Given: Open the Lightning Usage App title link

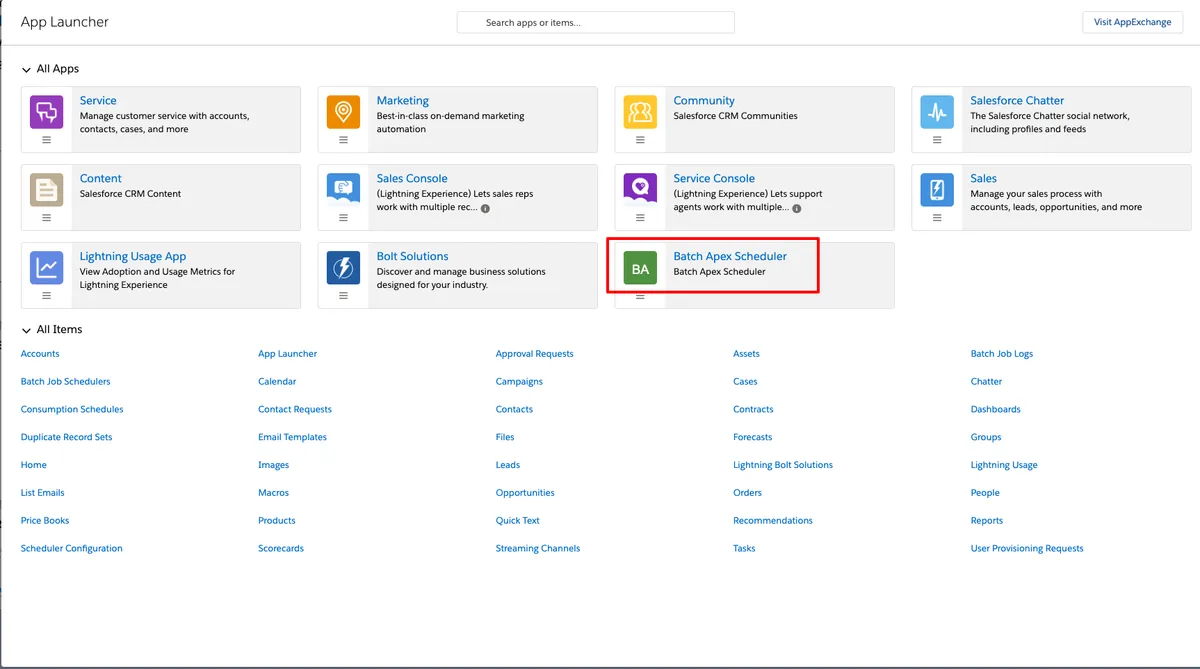Looking at the screenshot, I should 133,257.
